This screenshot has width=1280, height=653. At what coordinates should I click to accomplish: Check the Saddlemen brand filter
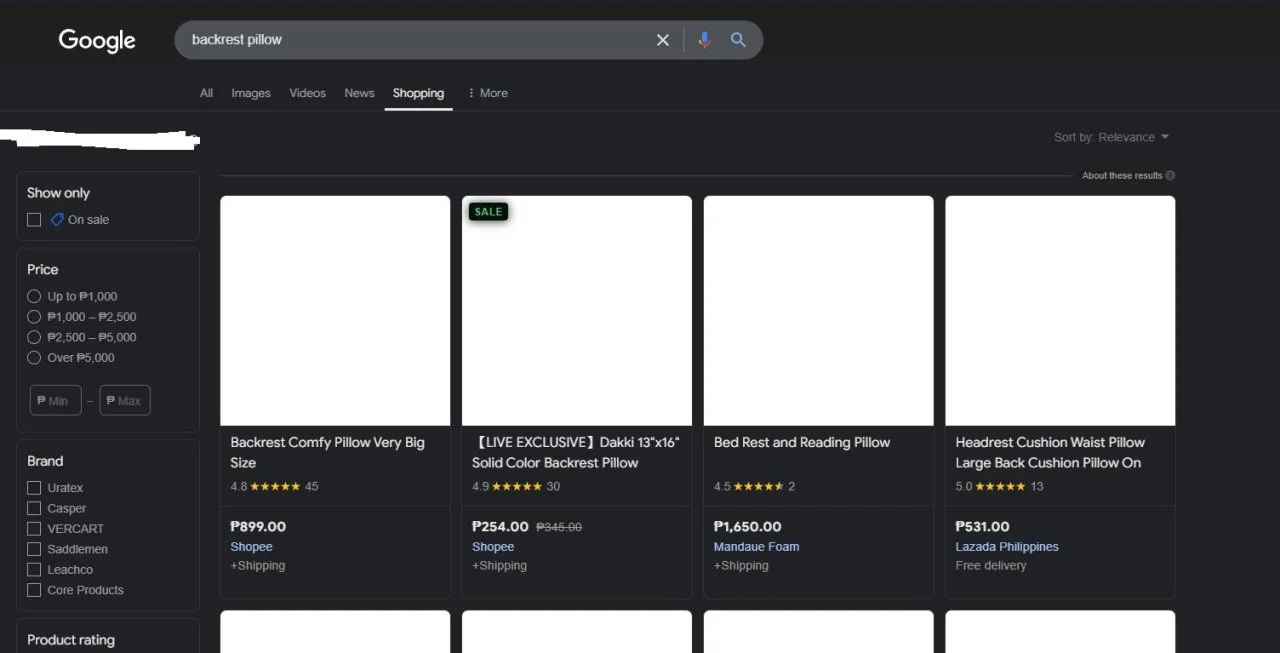(x=34, y=549)
